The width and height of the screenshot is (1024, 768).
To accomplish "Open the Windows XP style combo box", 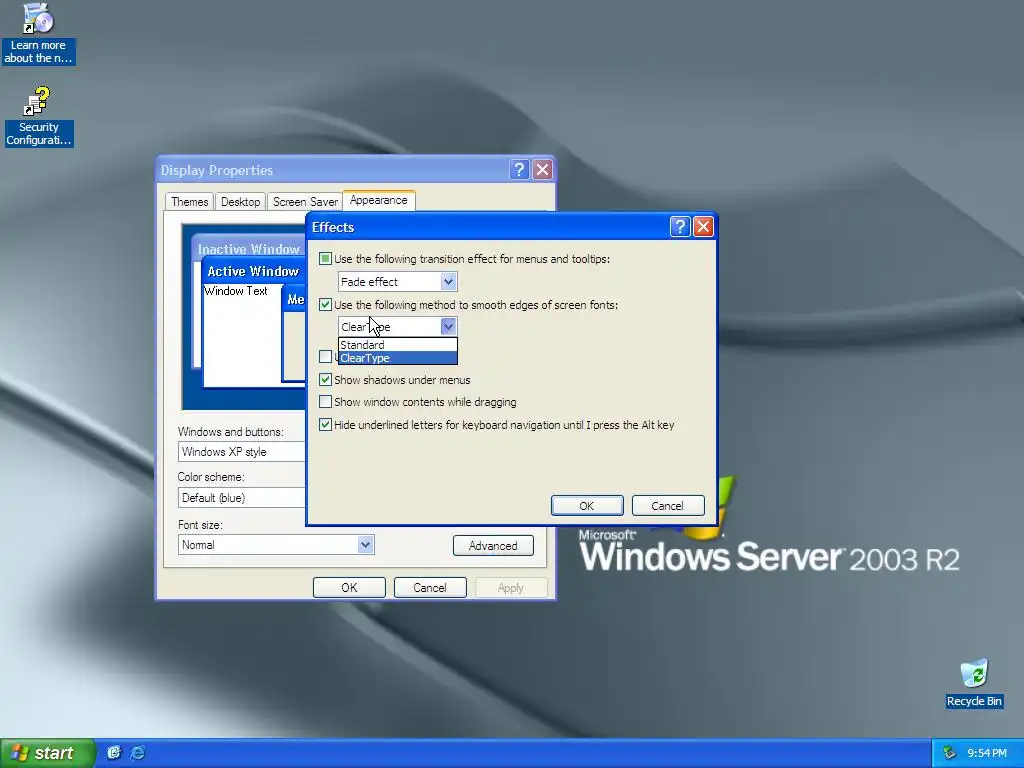I will point(242,452).
